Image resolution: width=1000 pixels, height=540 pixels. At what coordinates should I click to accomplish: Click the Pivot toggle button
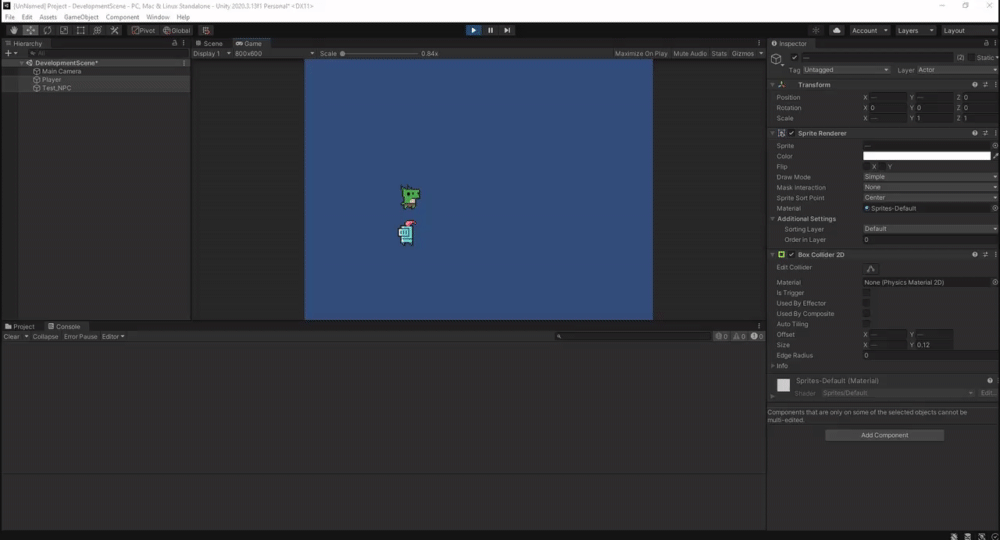pos(143,30)
